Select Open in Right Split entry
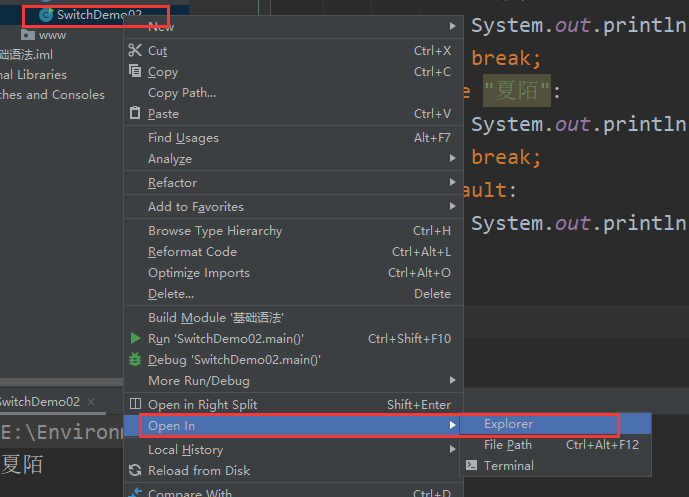The image size is (689, 497). coord(294,405)
